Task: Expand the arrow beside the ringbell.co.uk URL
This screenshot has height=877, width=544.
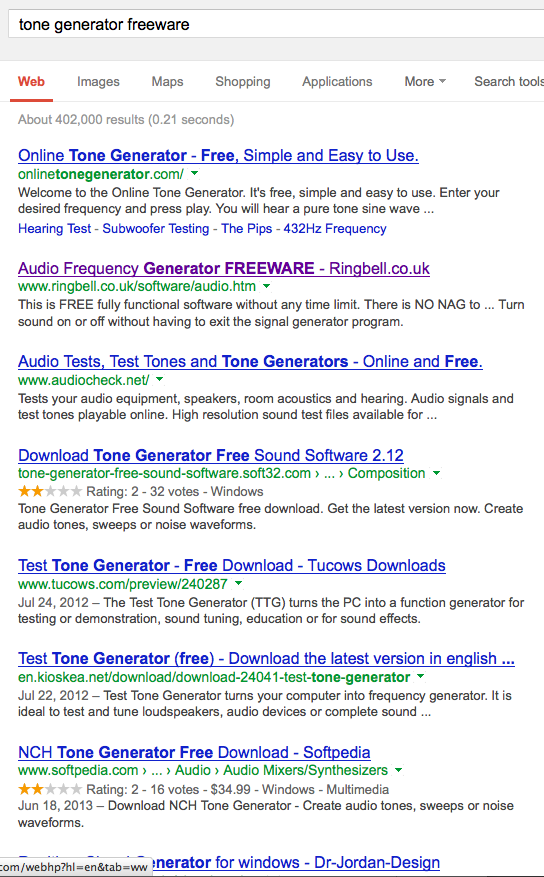Action: pos(267,286)
